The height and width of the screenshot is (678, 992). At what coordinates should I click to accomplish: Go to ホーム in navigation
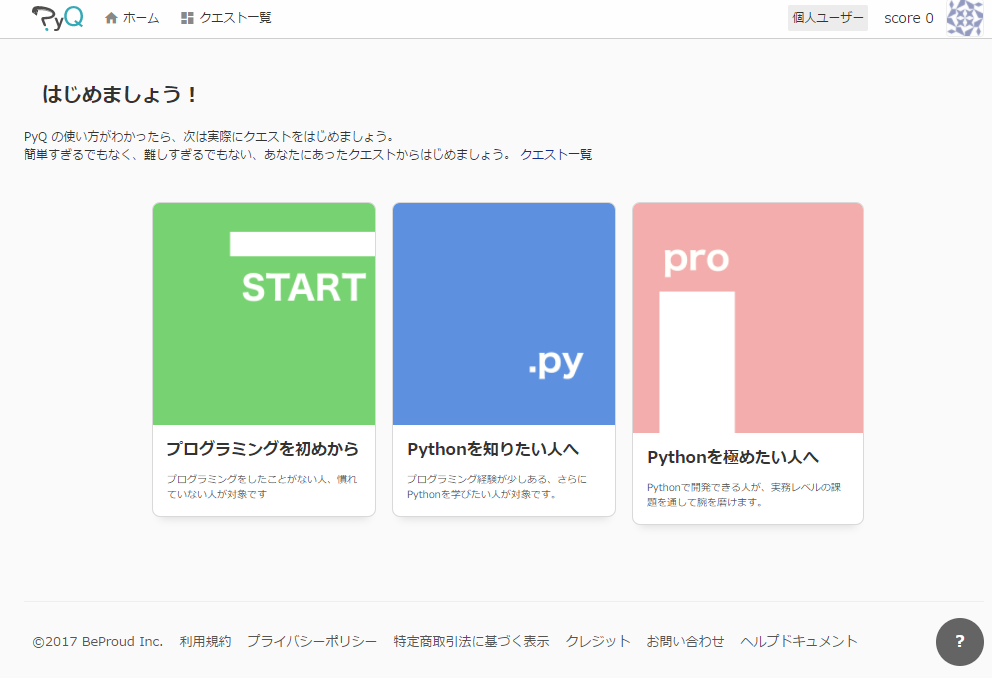pyautogui.click(x=141, y=18)
